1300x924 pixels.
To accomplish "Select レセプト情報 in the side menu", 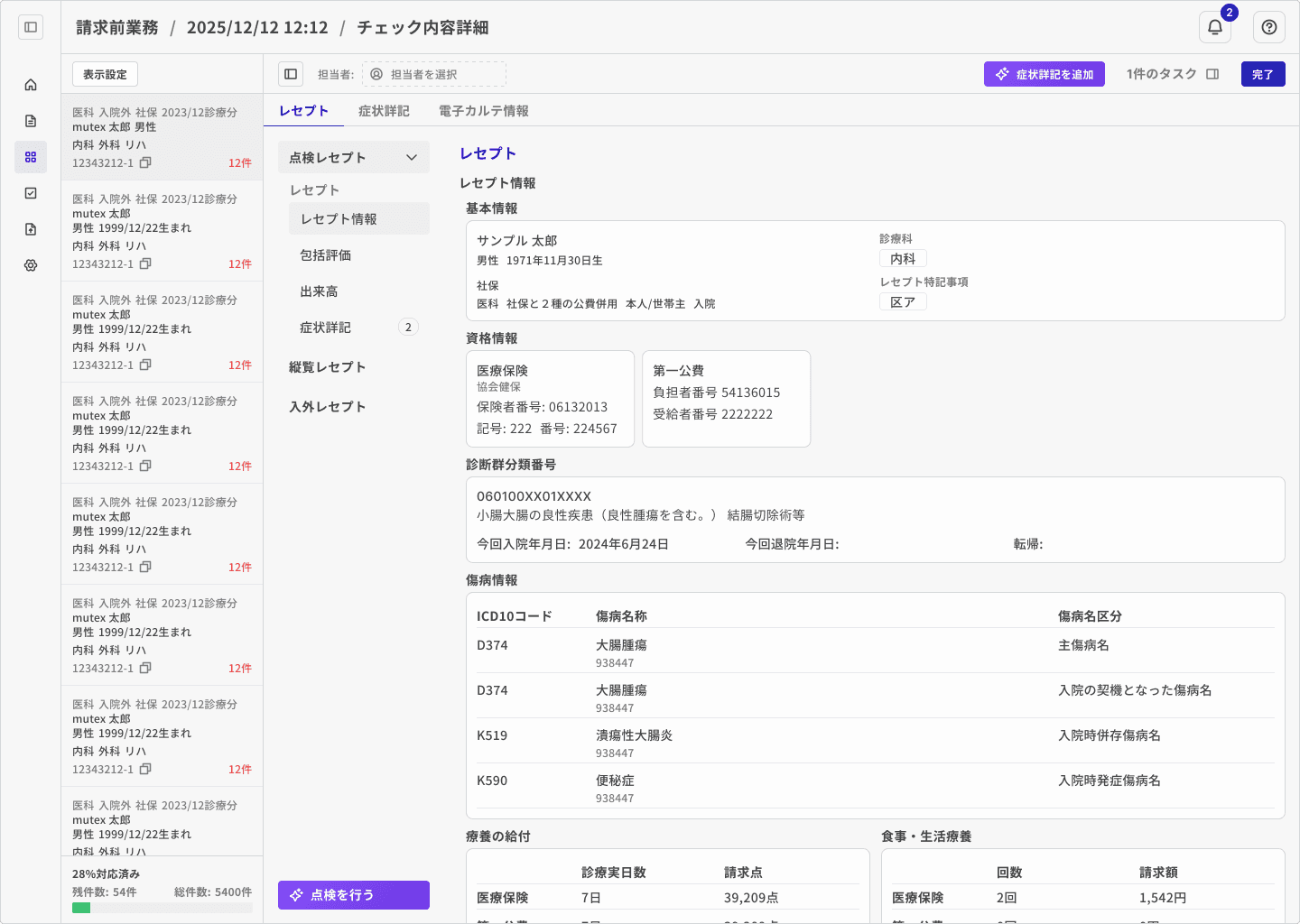I will click(359, 218).
